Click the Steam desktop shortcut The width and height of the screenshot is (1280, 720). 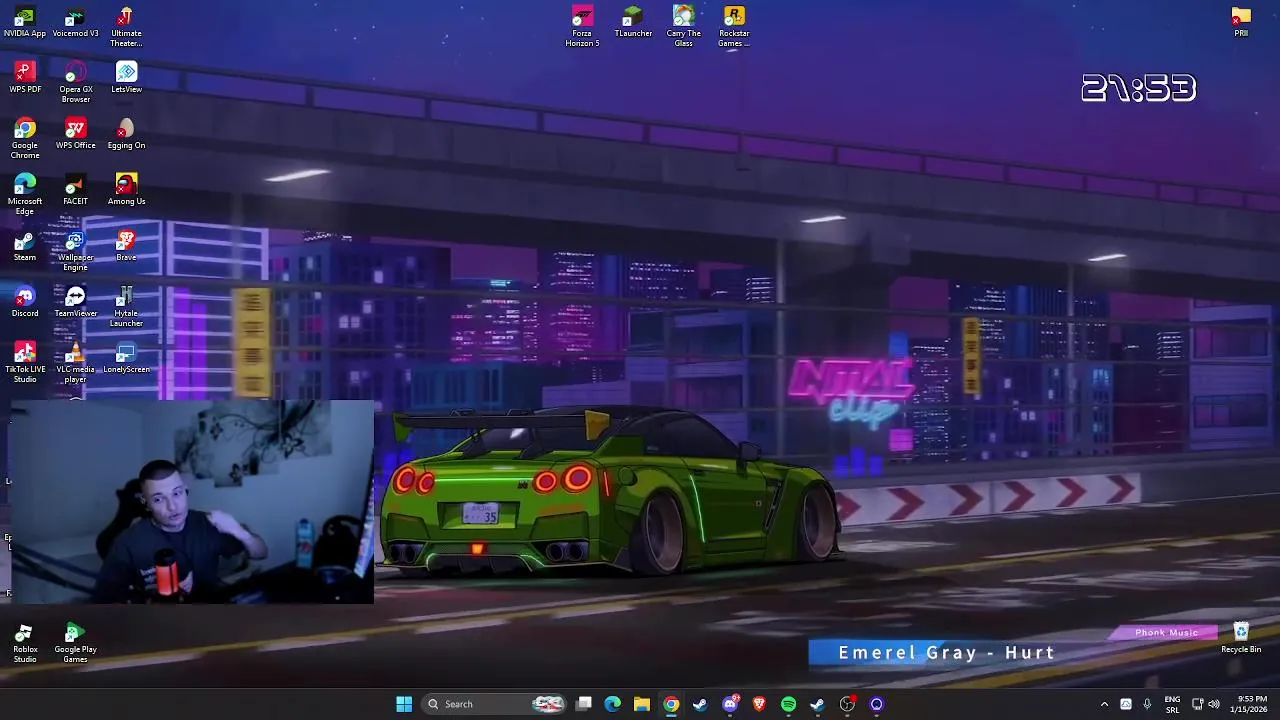coord(25,246)
